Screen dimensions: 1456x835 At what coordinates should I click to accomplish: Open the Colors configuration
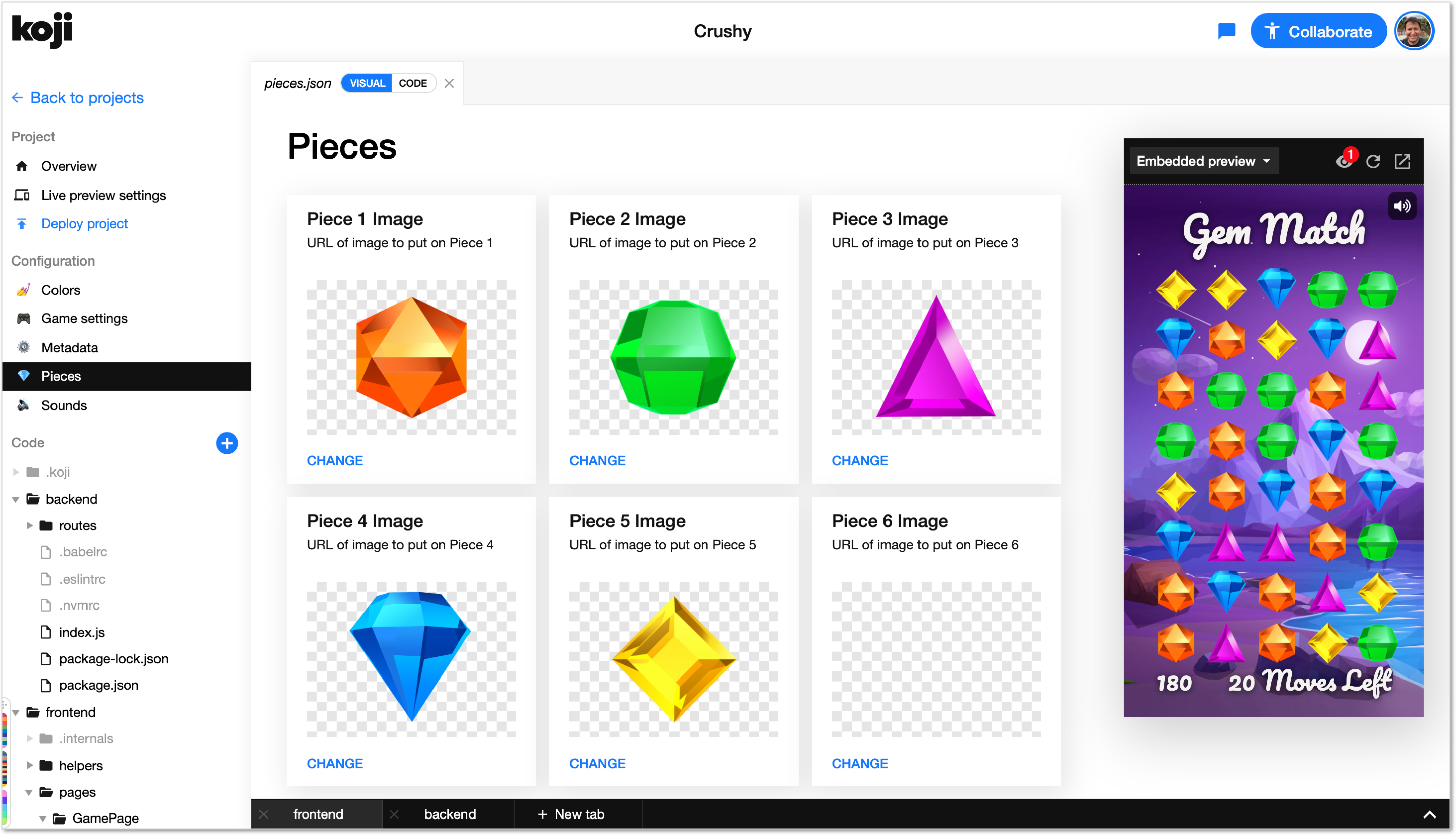61,290
